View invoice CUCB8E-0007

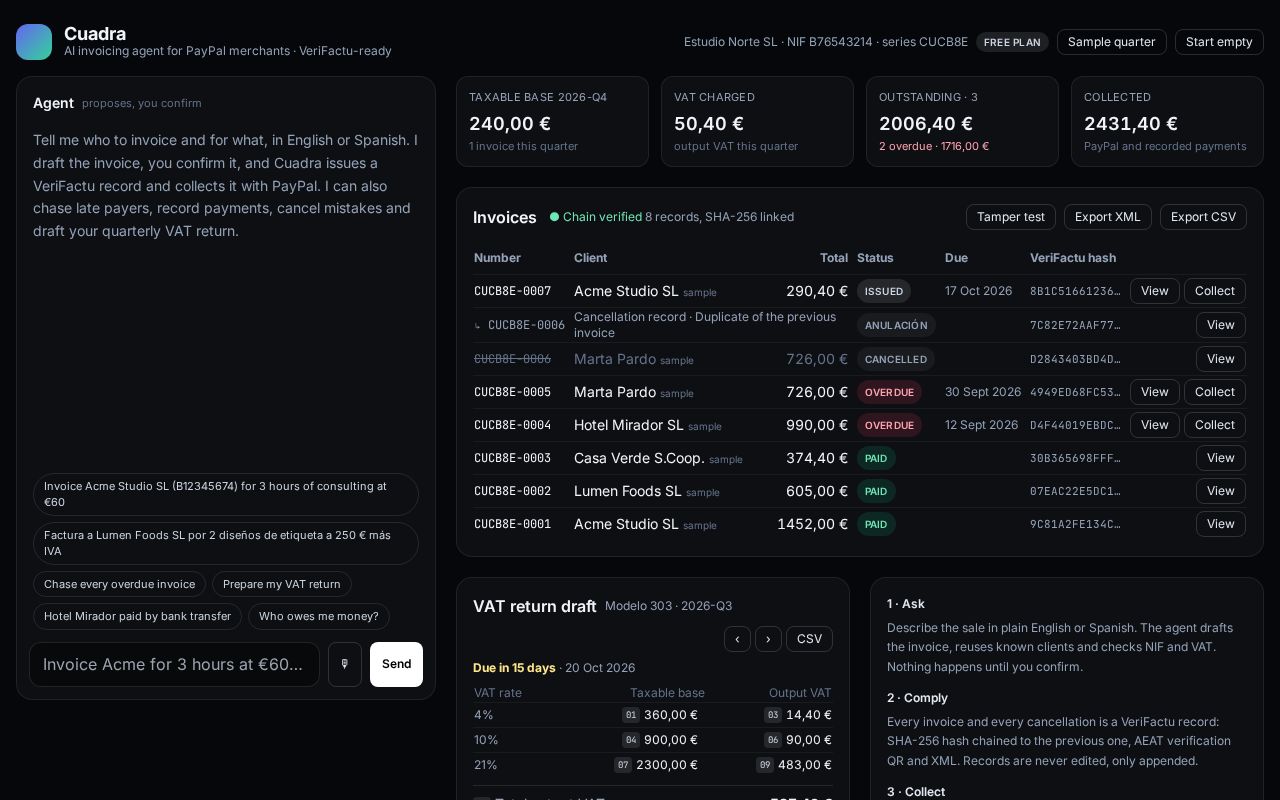click(x=1154, y=291)
